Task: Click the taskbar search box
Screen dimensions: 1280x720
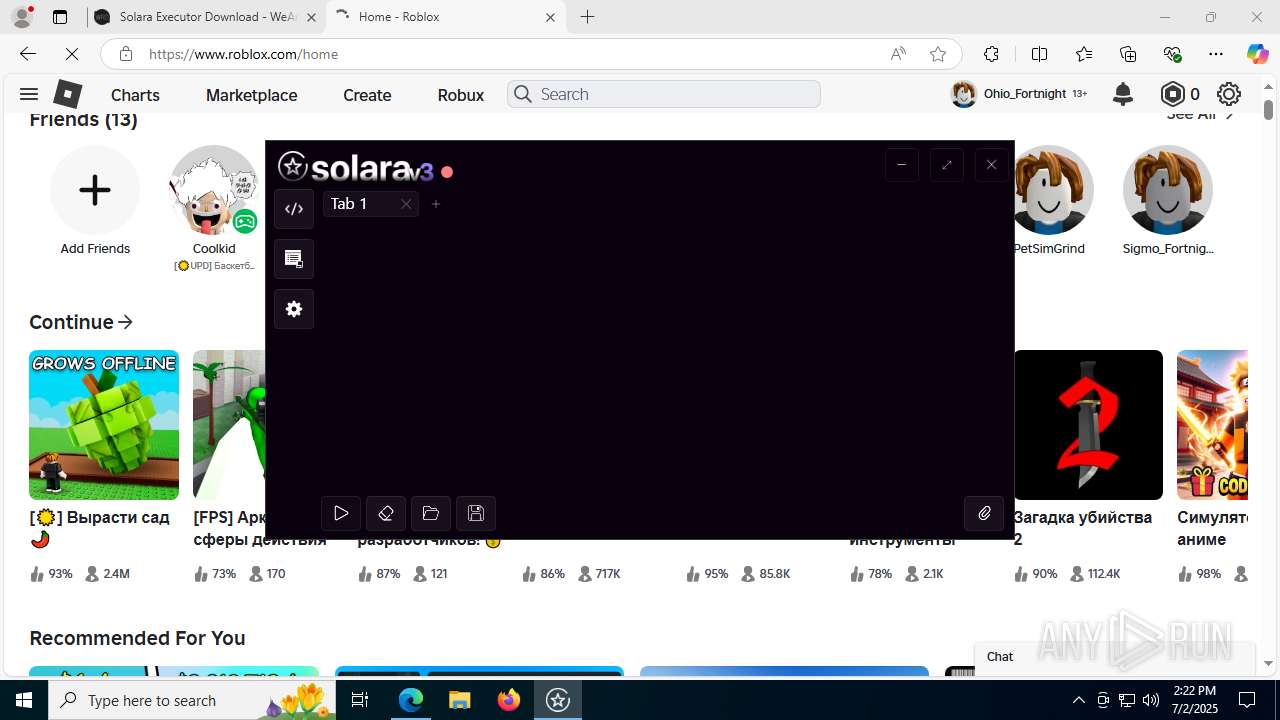Action: pyautogui.click(x=192, y=700)
